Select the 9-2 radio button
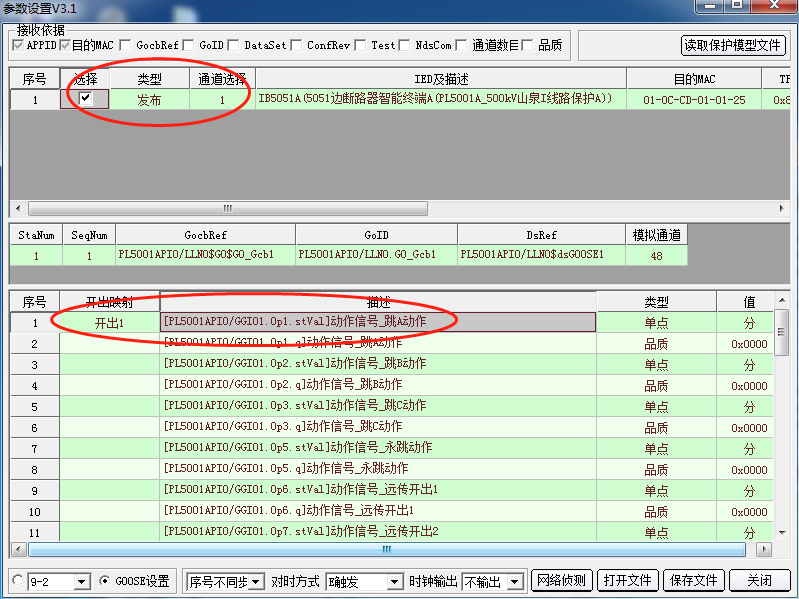799x599 pixels. [x=19, y=581]
